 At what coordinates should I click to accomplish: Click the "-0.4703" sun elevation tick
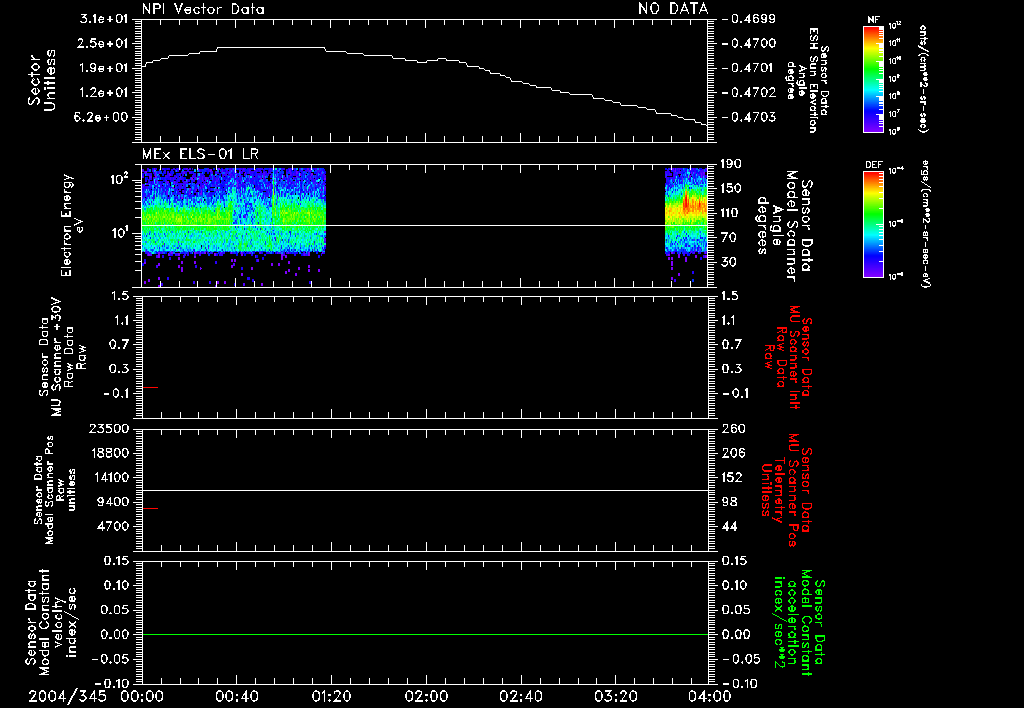tap(750, 117)
